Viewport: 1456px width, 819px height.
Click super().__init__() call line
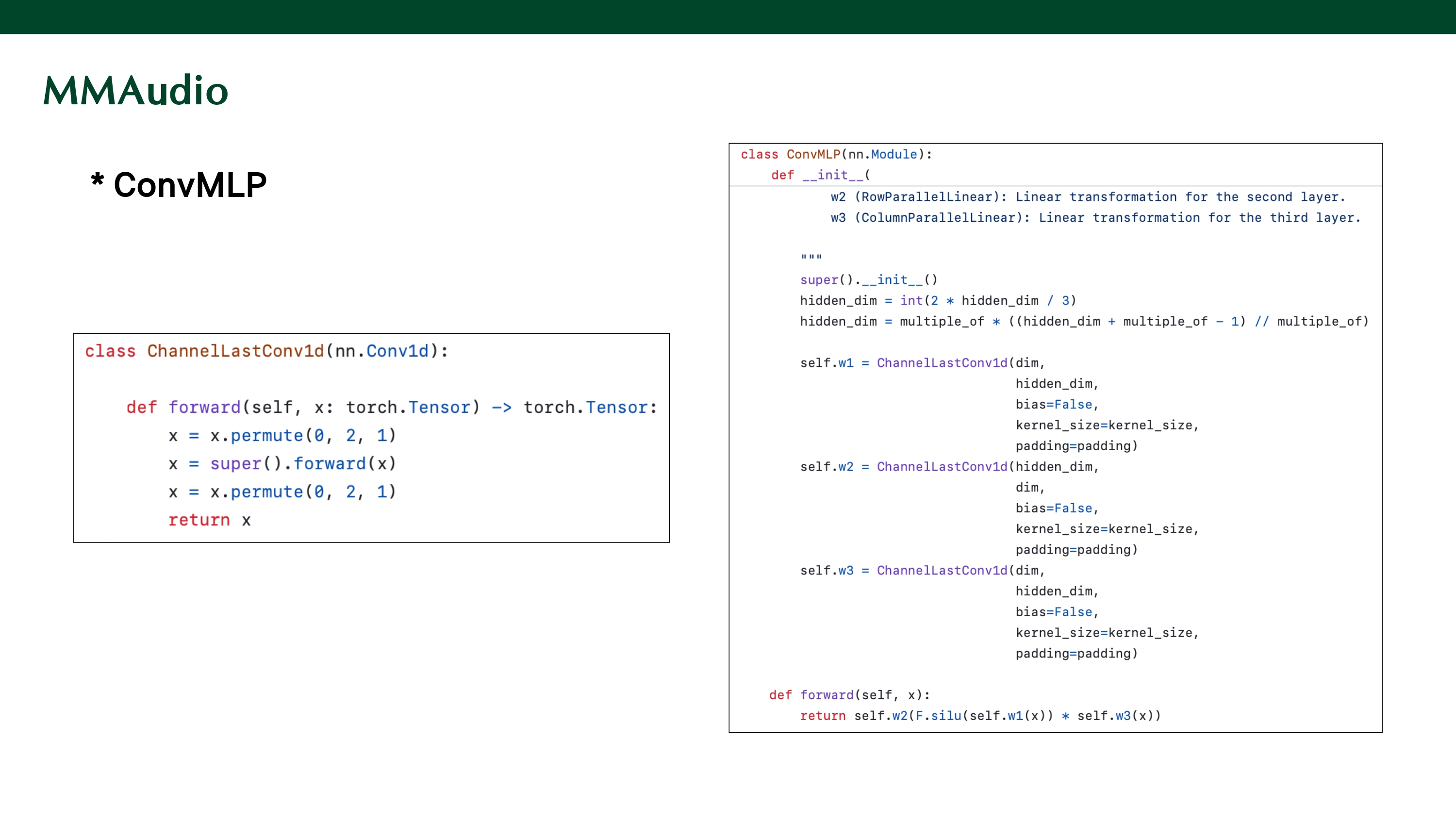click(868, 280)
